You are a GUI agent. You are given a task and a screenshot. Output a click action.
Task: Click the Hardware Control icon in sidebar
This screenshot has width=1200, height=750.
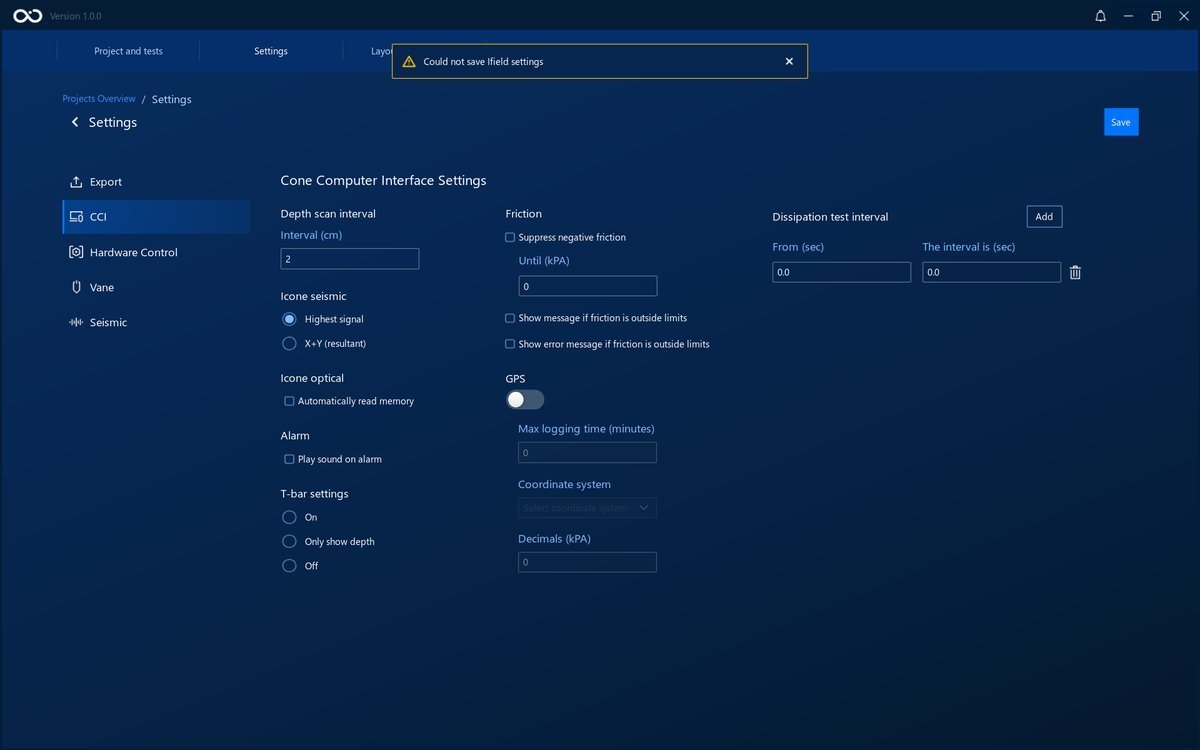pyautogui.click(x=76, y=252)
